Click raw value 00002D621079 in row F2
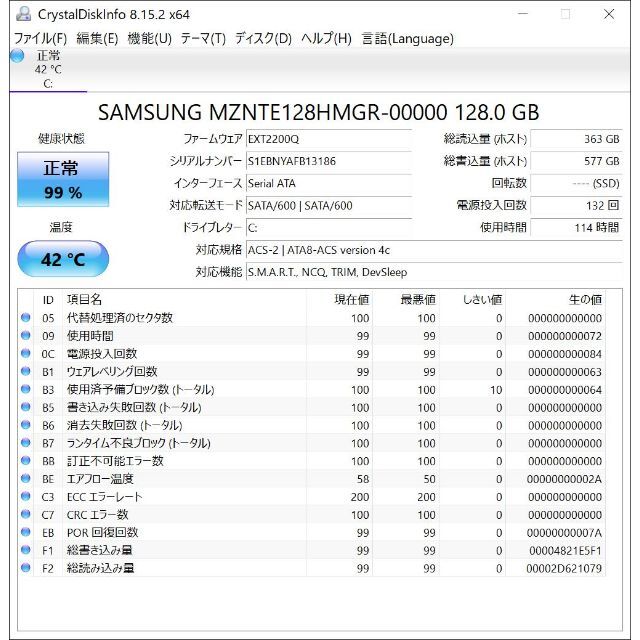640x640 pixels. tap(564, 569)
